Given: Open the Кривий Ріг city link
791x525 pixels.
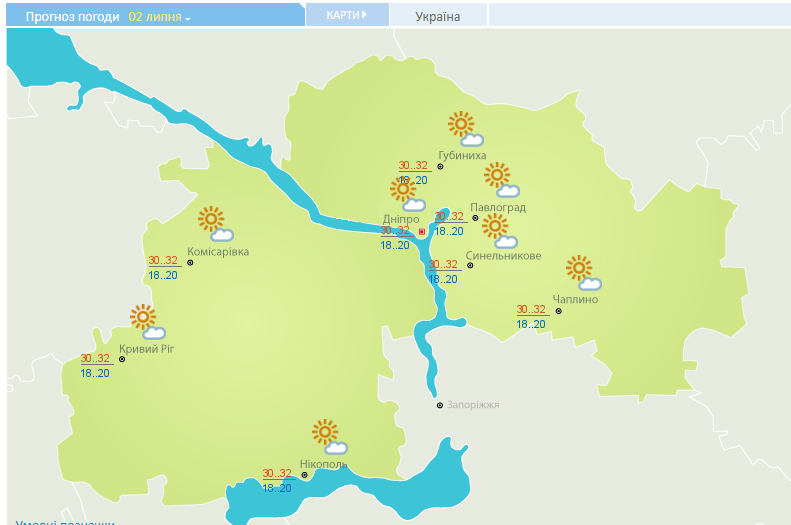Looking at the screenshot, I should [x=147, y=349].
